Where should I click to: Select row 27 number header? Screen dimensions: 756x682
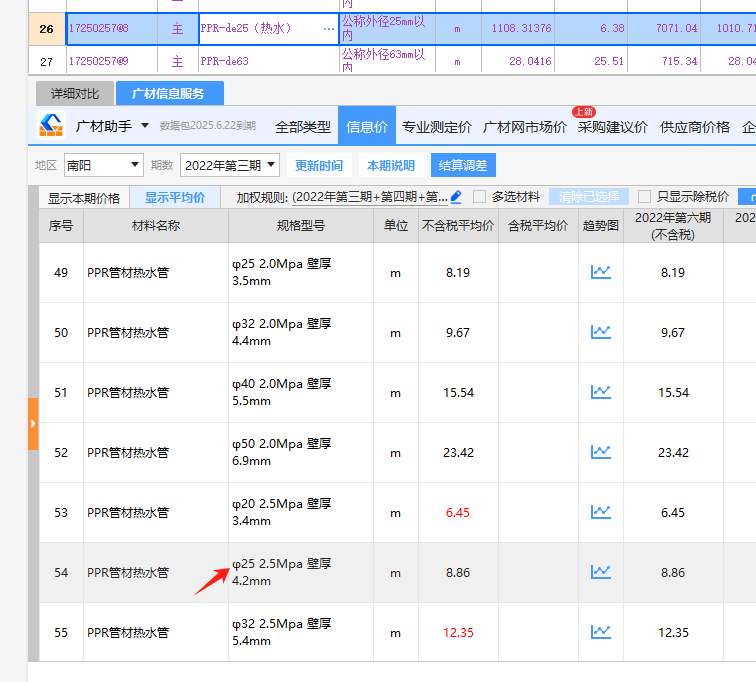tap(47, 61)
